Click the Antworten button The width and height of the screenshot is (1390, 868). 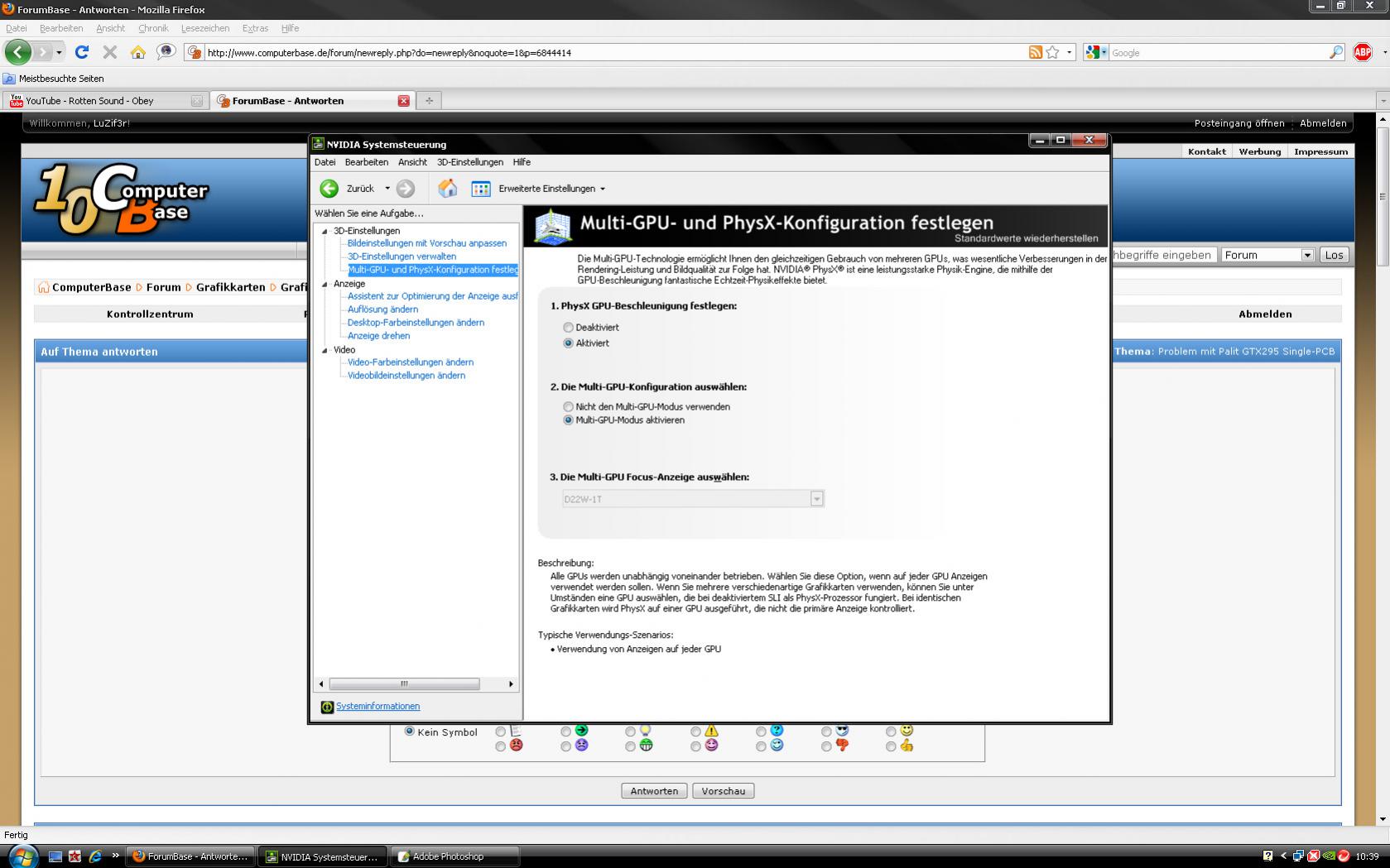click(x=654, y=791)
